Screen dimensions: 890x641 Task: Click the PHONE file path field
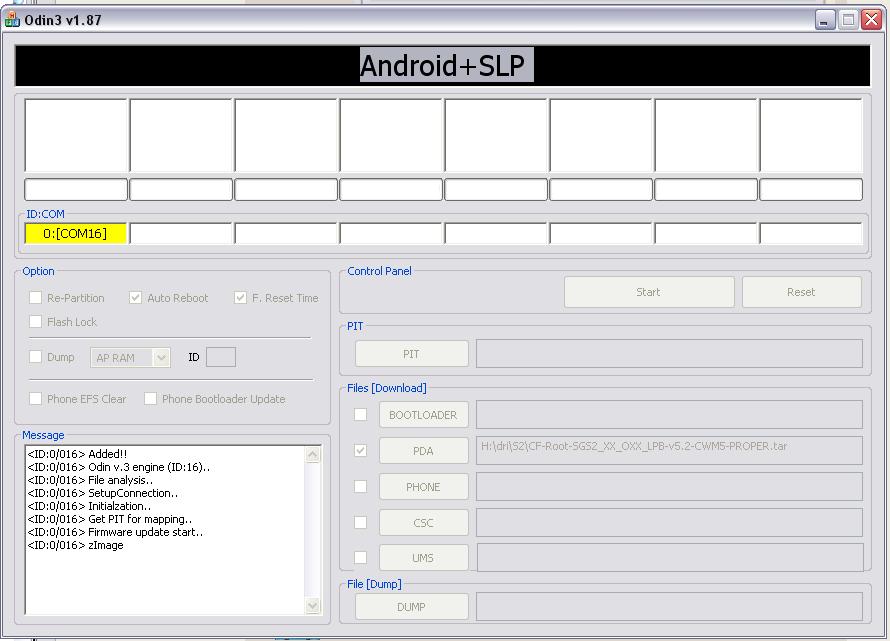pyautogui.click(x=669, y=487)
